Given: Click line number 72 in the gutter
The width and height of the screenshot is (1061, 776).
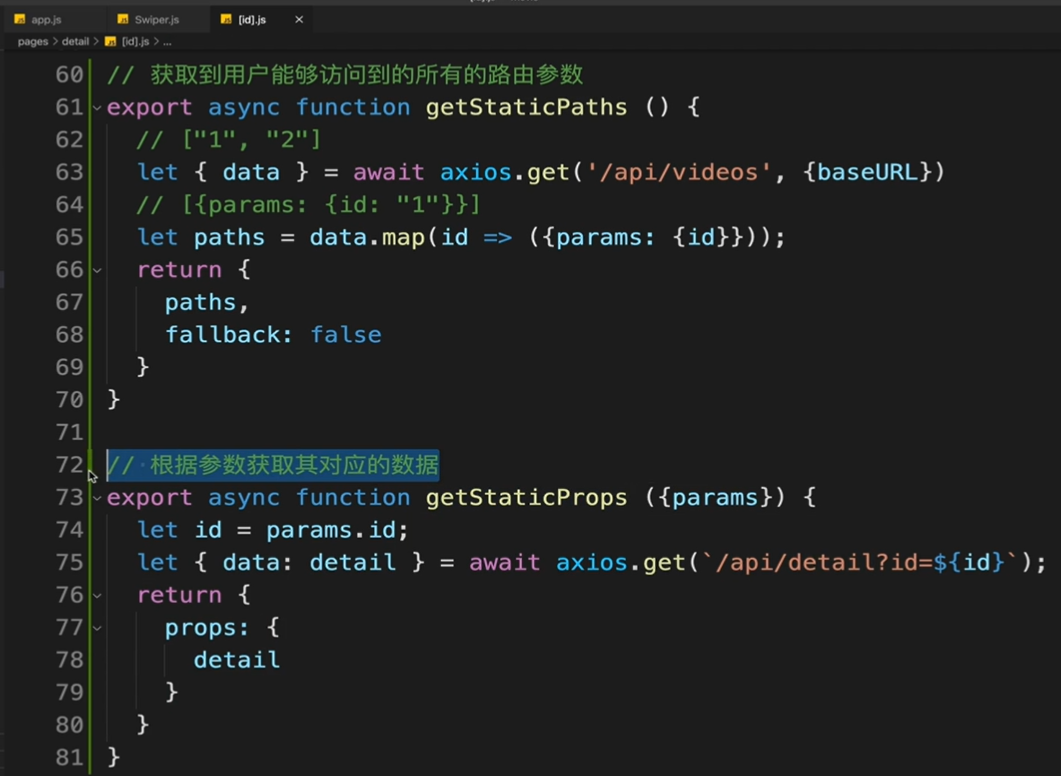Looking at the screenshot, I should [x=69, y=465].
